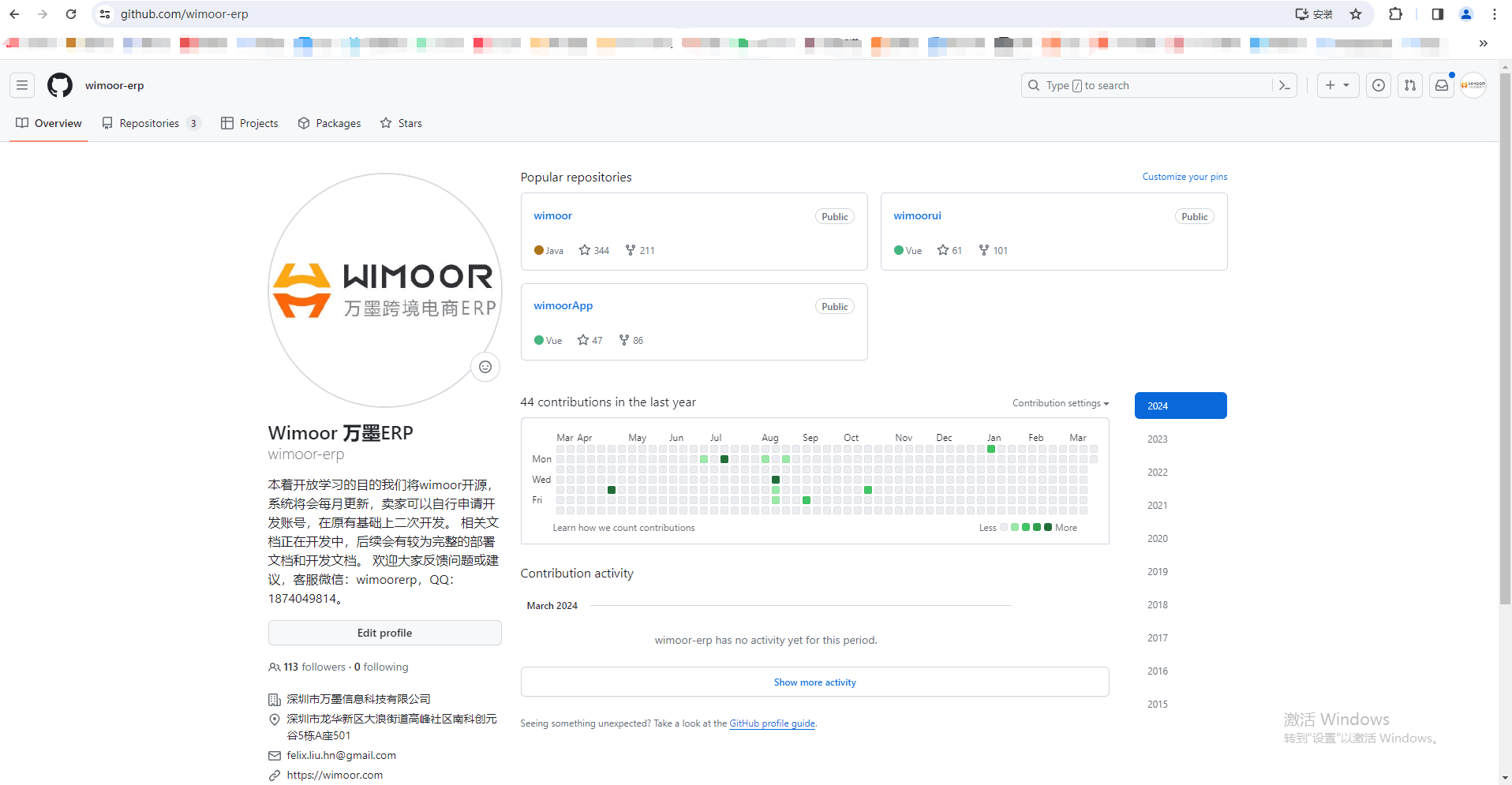Open the Chrome three-dot menu
The image size is (1512, 785).
tap(1495, 14)
